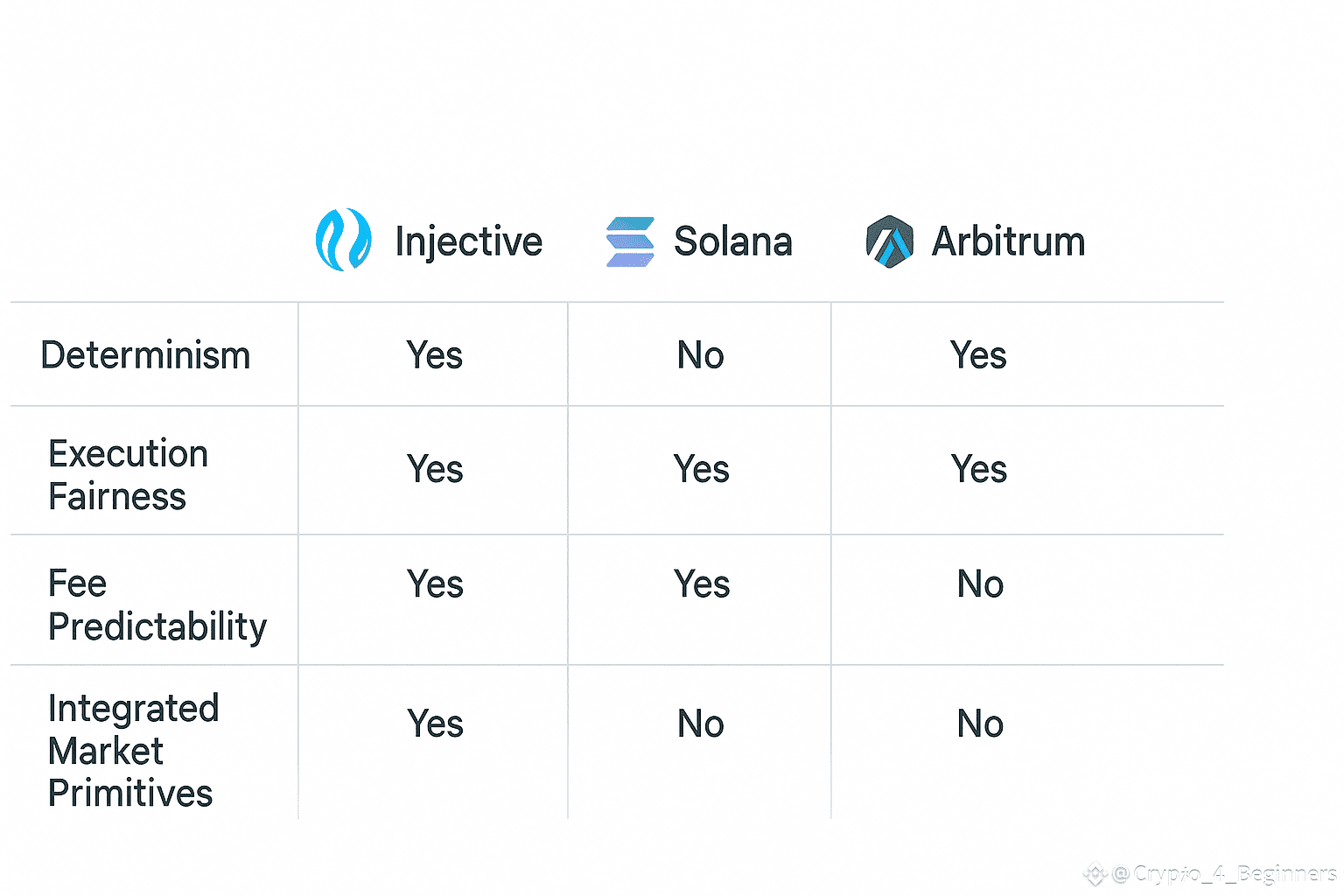Click the Solana striped logo icon
The image size is (1344, 896).
click(630, 241)
